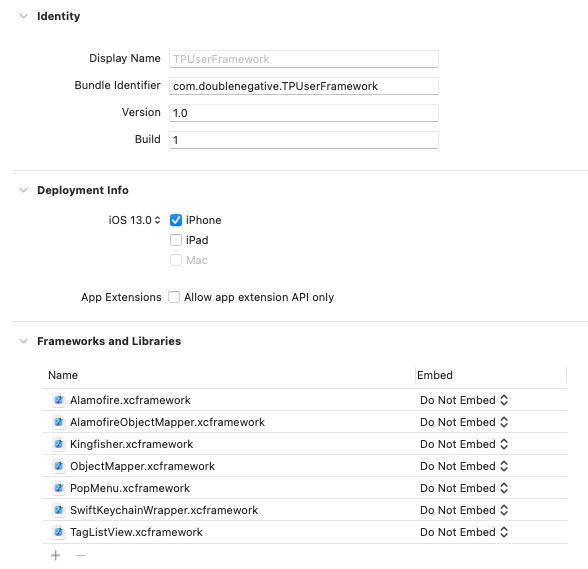Change Embed option for PopMenu.xcframework
Image resolution: width=588 pixels, height=569 pixels.
pos(464,488)
